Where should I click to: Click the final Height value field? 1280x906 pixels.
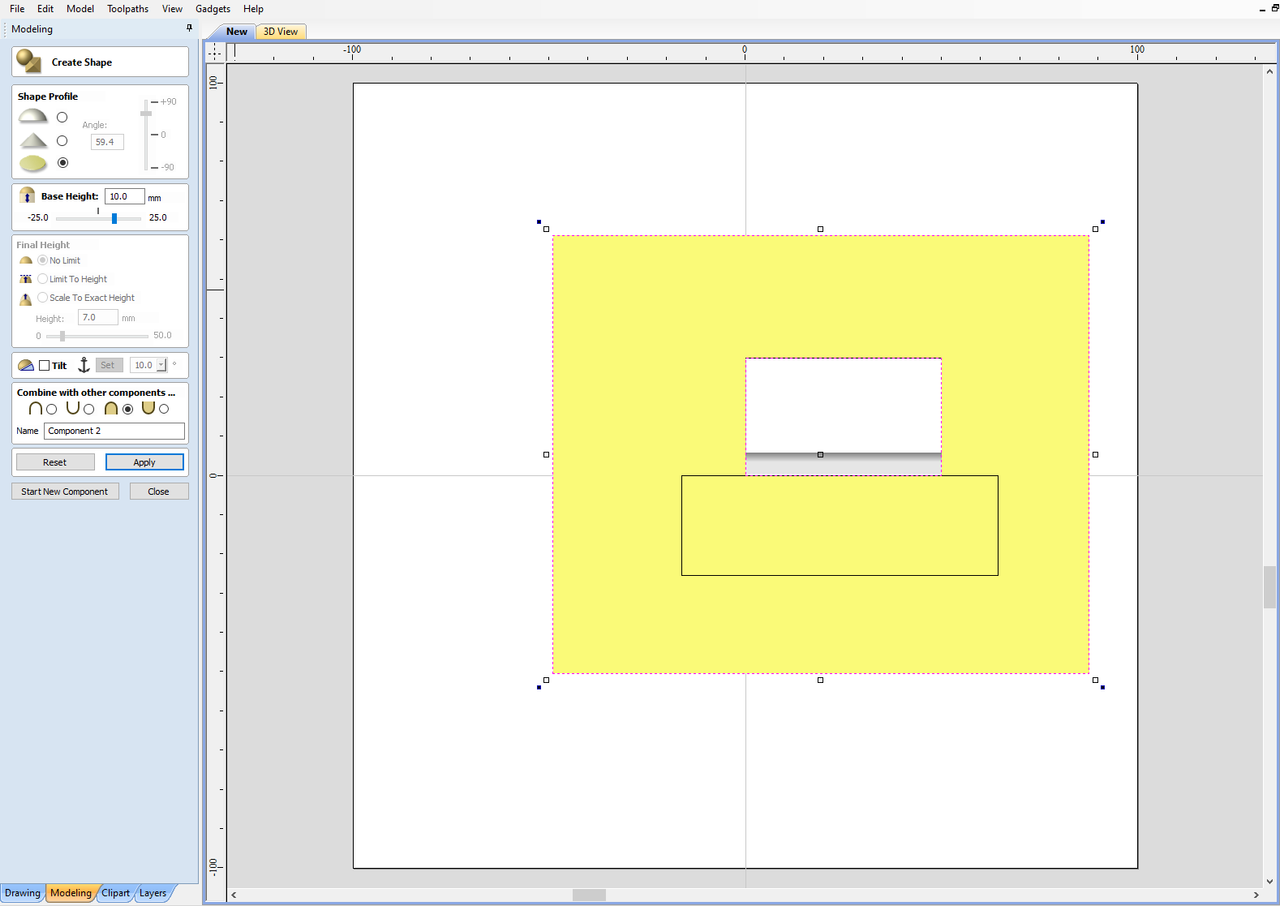[98, 317]
